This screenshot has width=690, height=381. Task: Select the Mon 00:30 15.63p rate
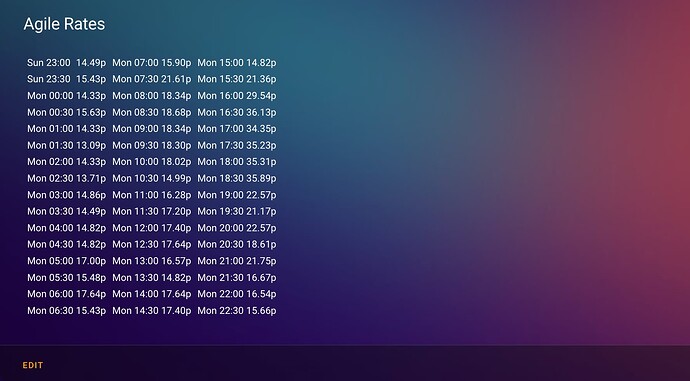[x=66, y=113]
